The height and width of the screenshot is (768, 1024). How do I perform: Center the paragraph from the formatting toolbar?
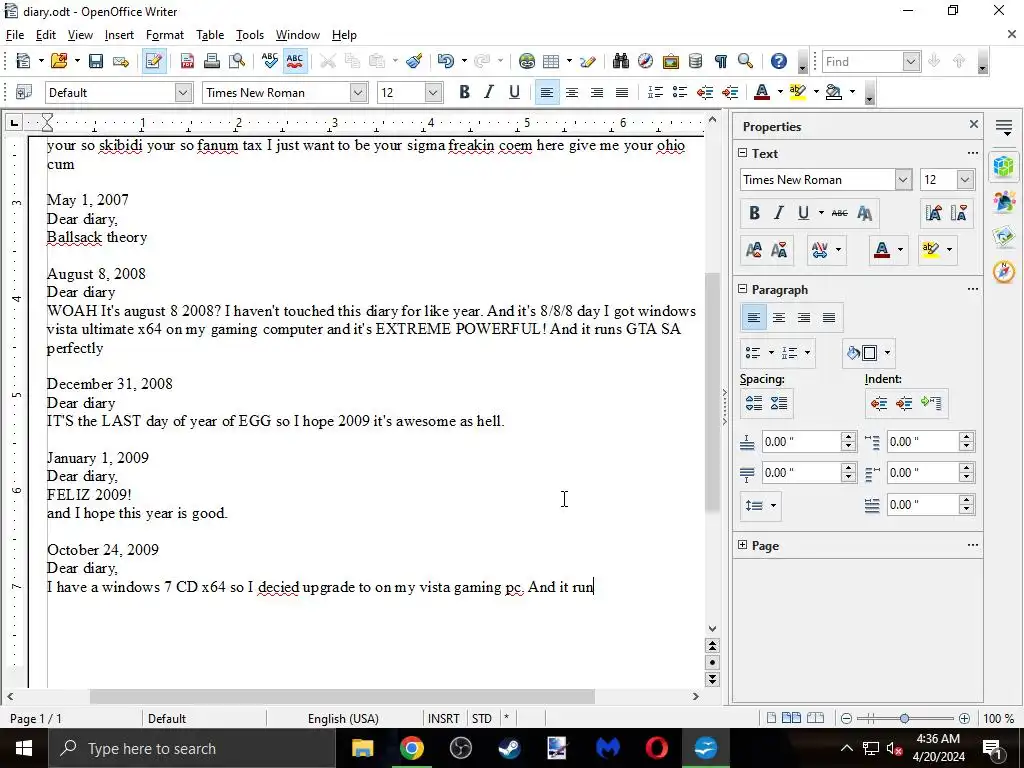click(571, 93)
